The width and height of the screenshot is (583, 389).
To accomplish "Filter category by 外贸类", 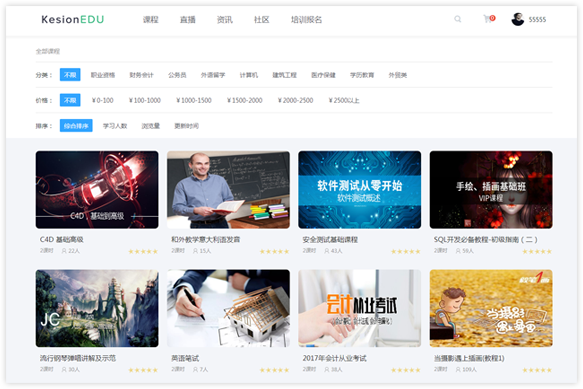I will click(x=397, y=75).
